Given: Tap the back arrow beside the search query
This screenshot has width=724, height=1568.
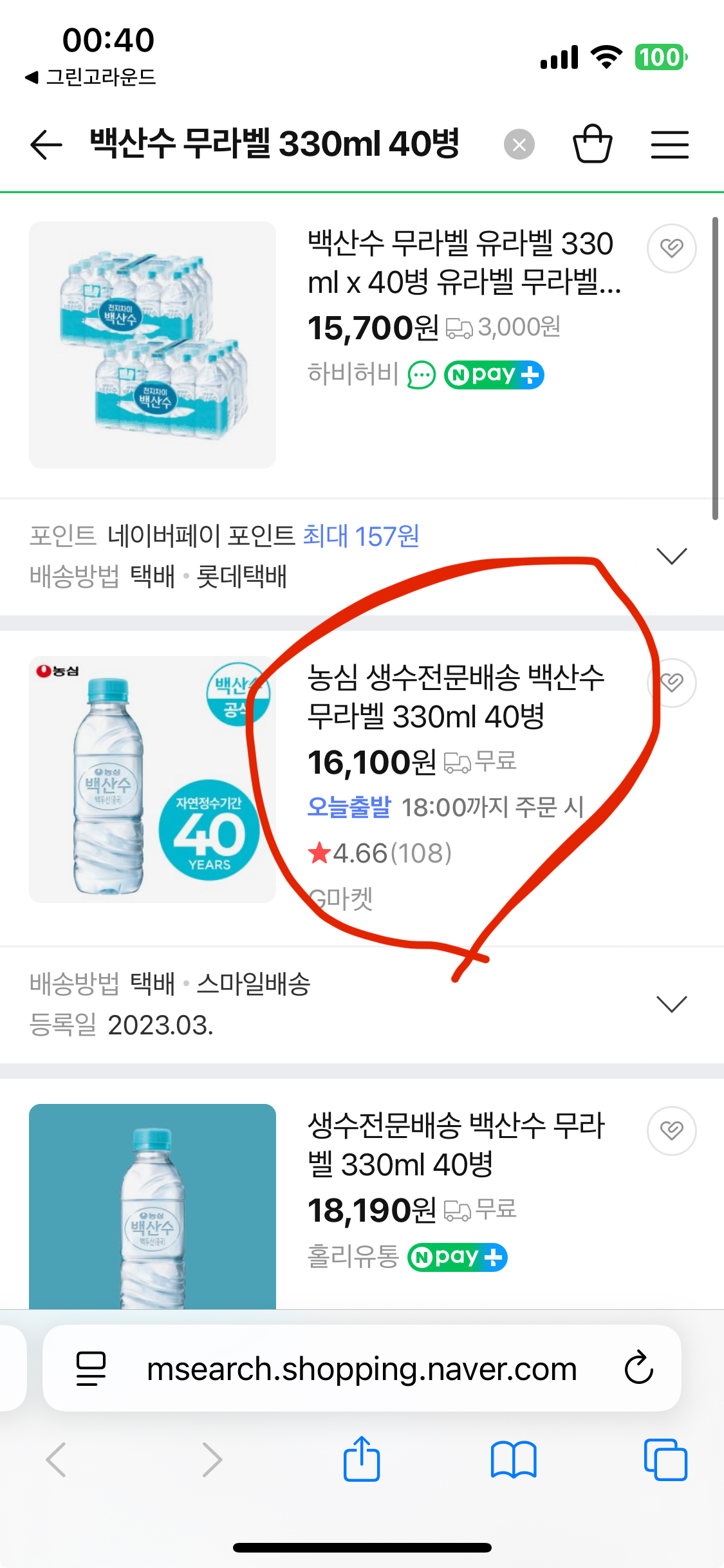Looking at the screenshot, I should (46, 144).
